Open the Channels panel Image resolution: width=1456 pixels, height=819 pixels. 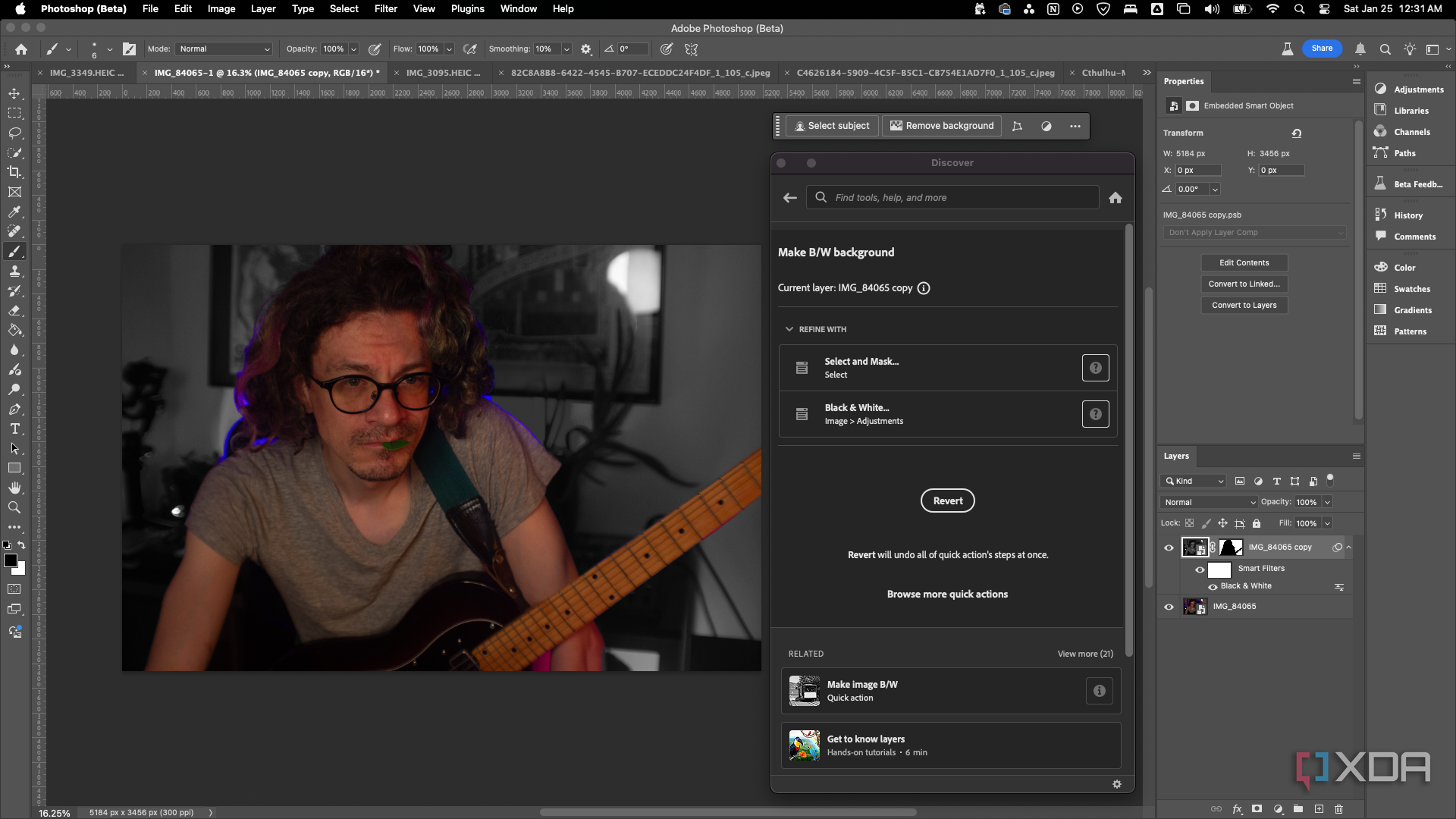(x=1404, y=132)
